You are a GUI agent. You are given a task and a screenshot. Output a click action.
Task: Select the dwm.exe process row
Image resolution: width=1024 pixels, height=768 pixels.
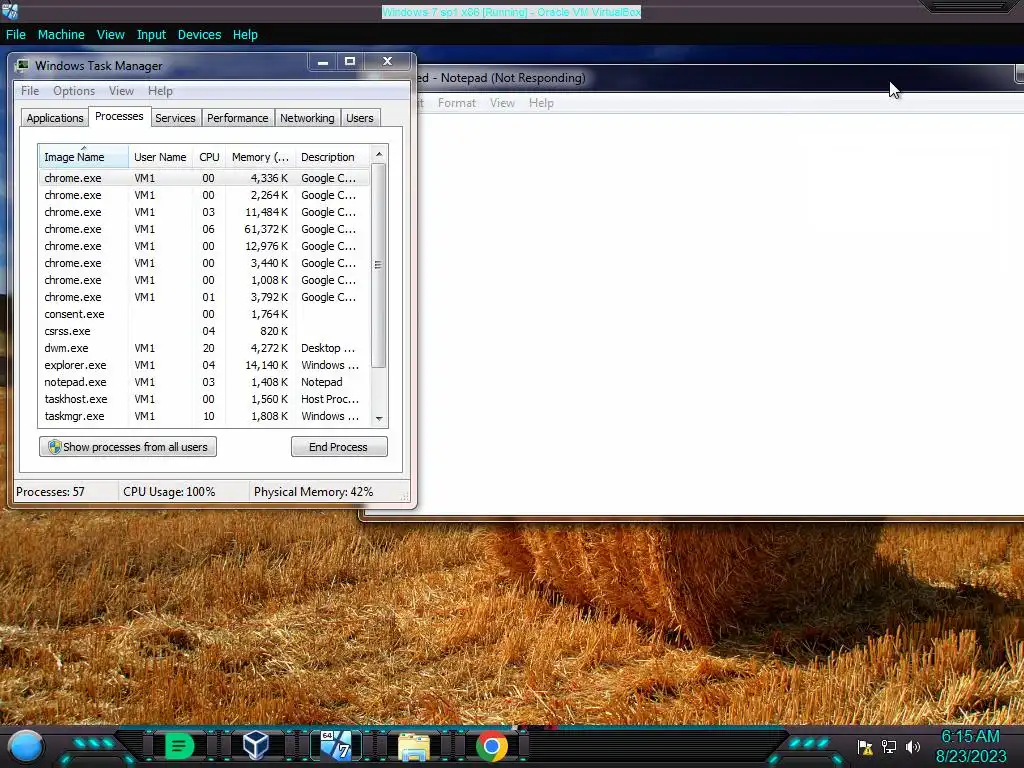tap(204, 348)
